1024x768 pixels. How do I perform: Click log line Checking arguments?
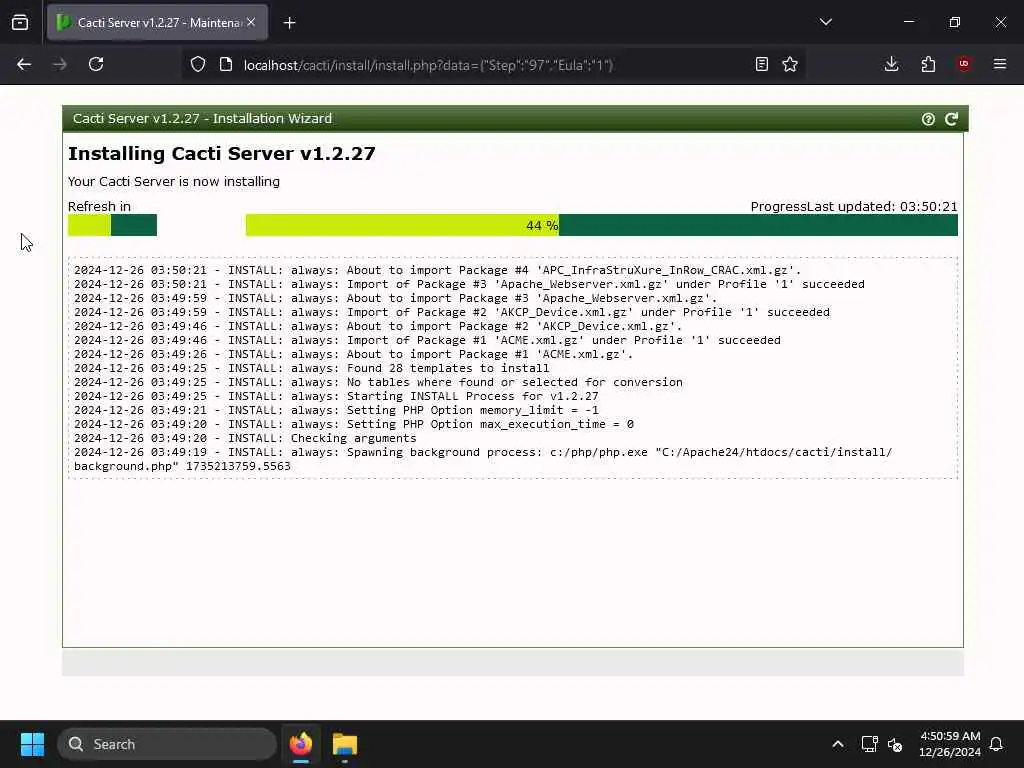click(x=245, y=438)
